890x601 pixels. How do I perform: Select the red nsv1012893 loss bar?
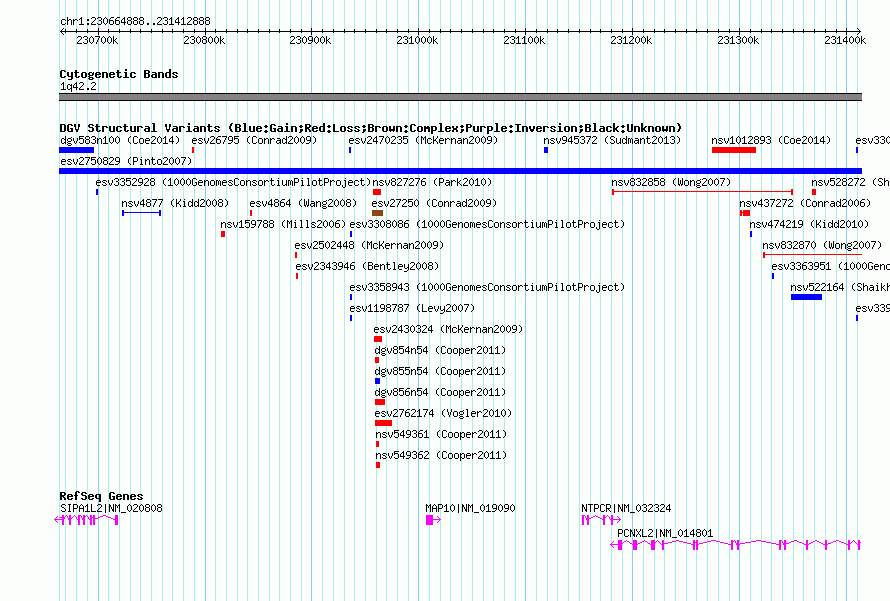tap(734, 150)
